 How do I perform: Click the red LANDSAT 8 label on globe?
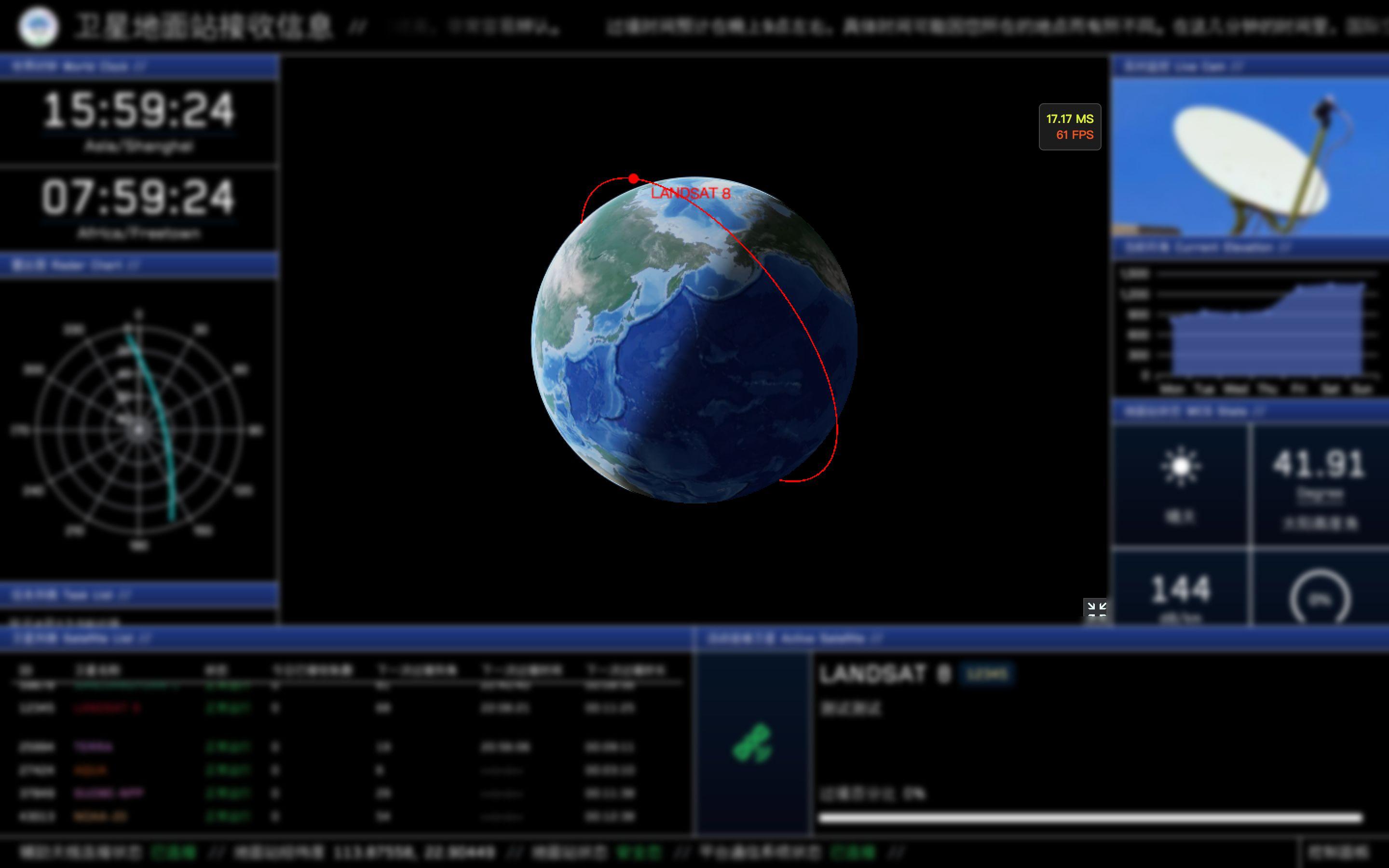[691, 193]
